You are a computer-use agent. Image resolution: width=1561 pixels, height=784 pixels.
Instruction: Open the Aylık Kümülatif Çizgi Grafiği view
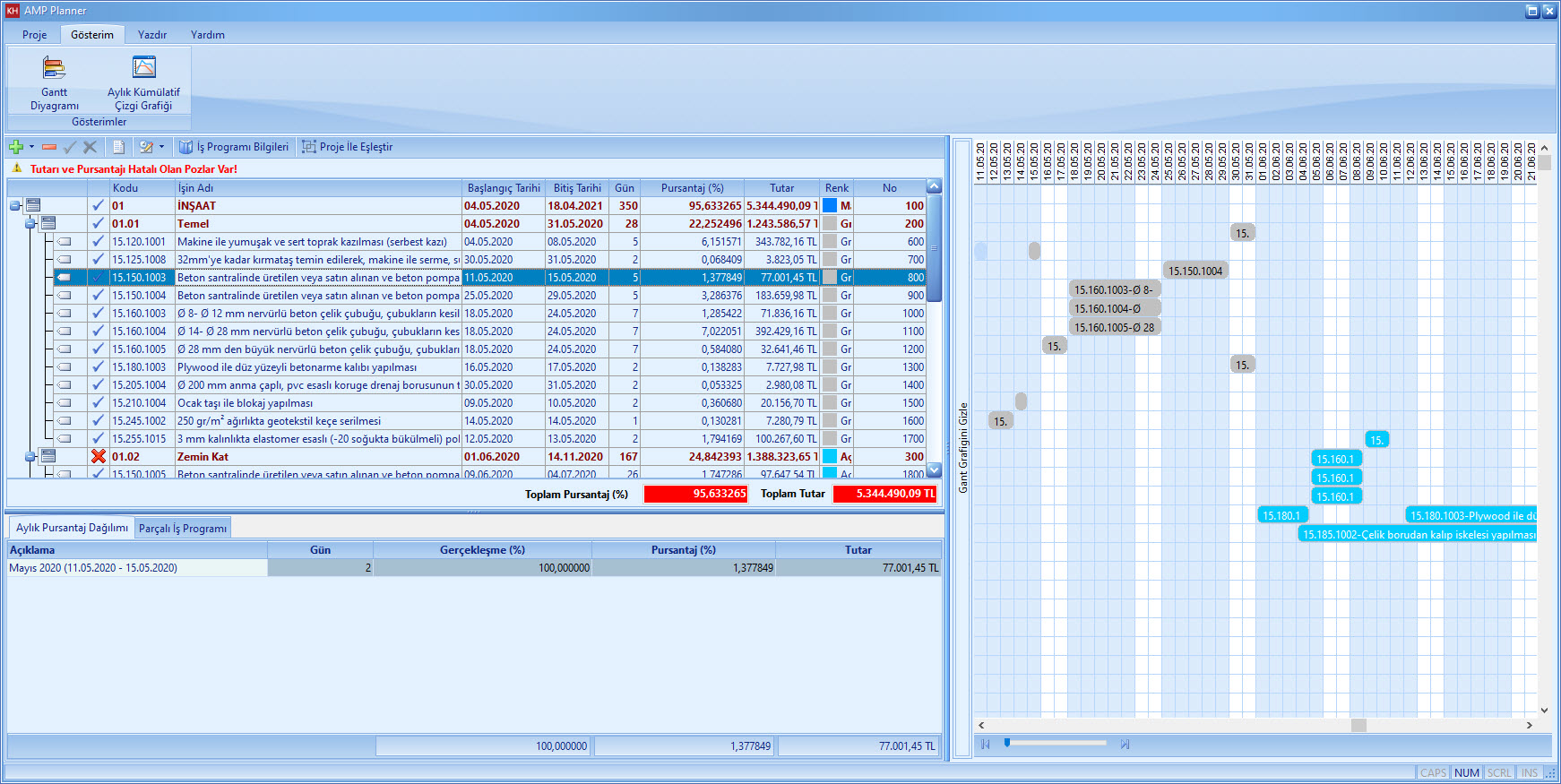coord(143,82)
